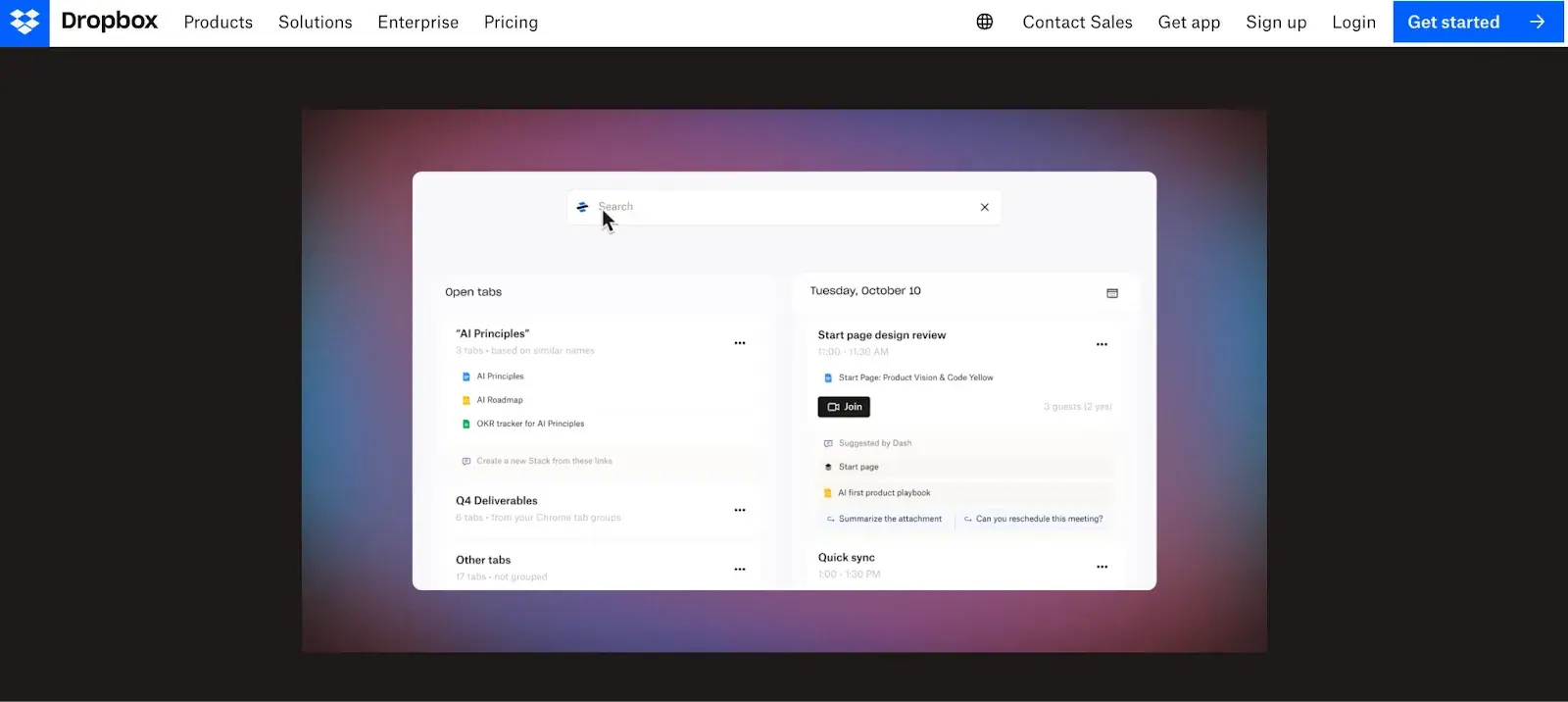Open the Products menu
Image resolution: width=1568 pixels, height=702 pixels.
click(218, 22)
